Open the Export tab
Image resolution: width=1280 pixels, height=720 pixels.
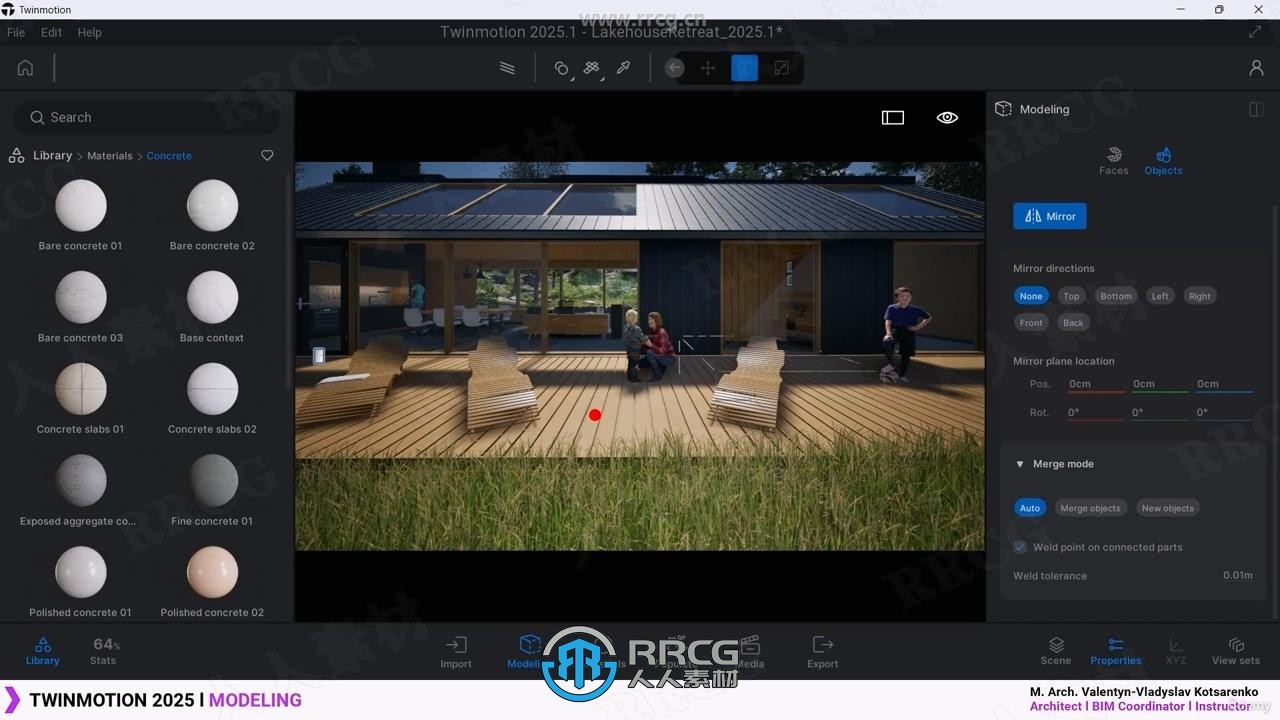click(823, 652)
